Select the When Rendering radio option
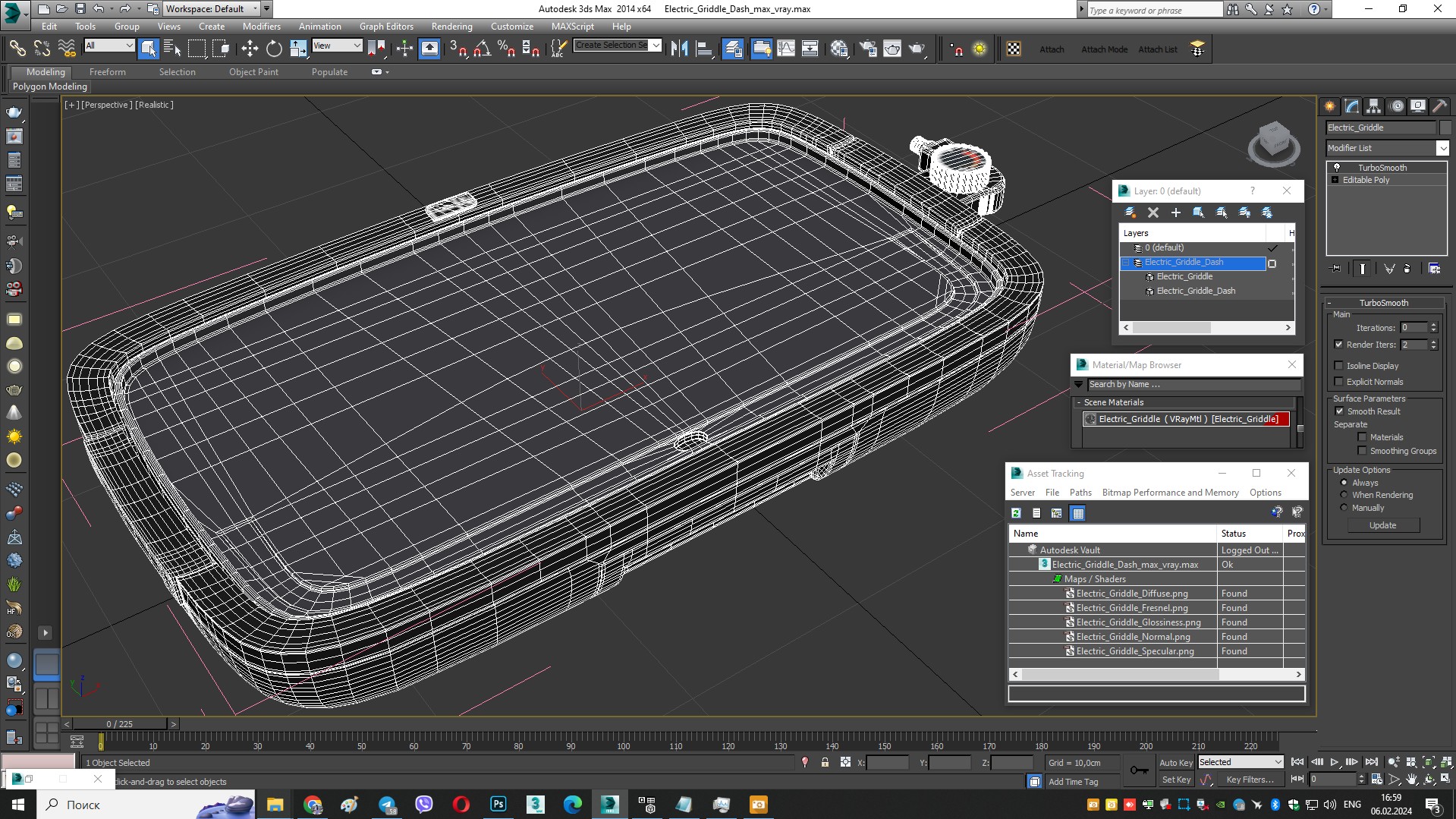1456x819 pixels. [x=1344, y=495]
